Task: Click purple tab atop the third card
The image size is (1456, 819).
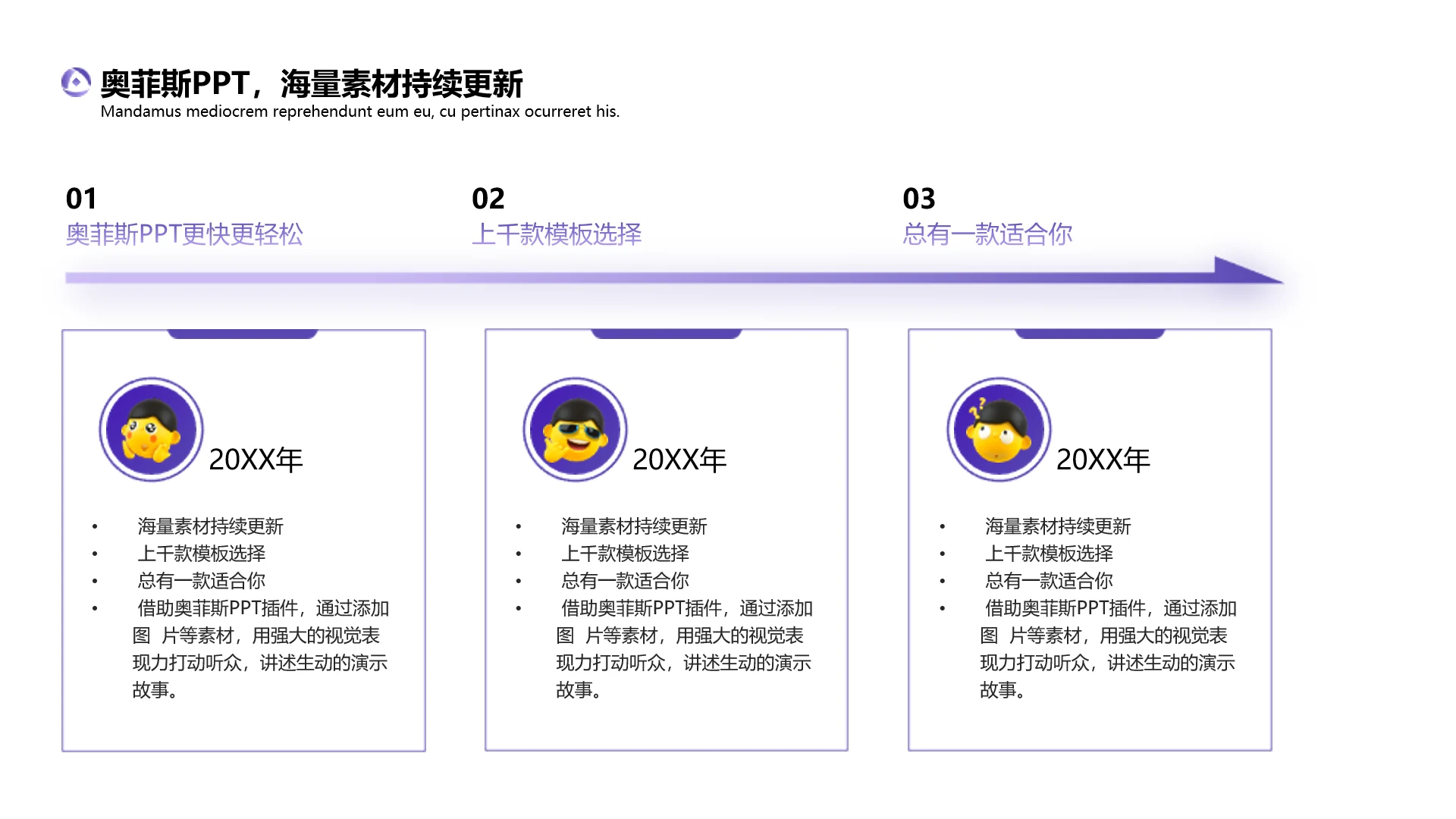Action: pos(1090,334)
